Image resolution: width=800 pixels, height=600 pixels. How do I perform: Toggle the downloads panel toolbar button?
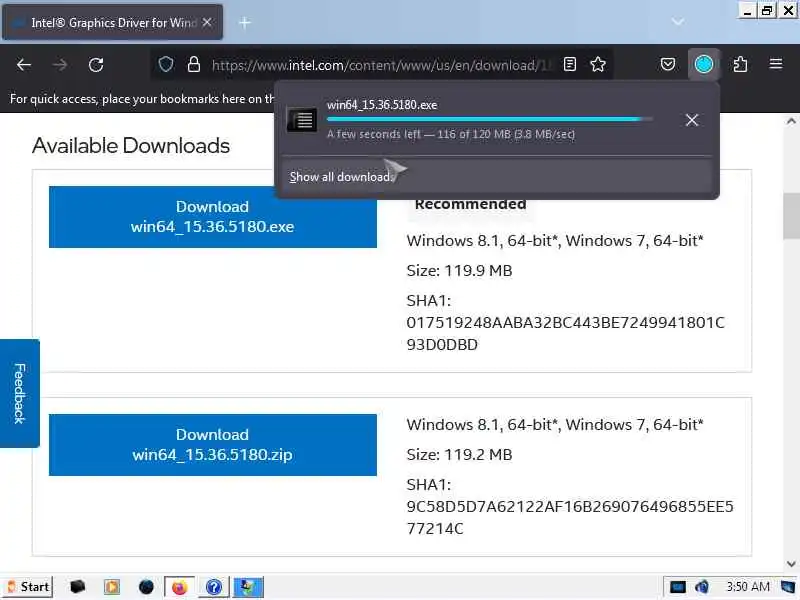point(704,64)
